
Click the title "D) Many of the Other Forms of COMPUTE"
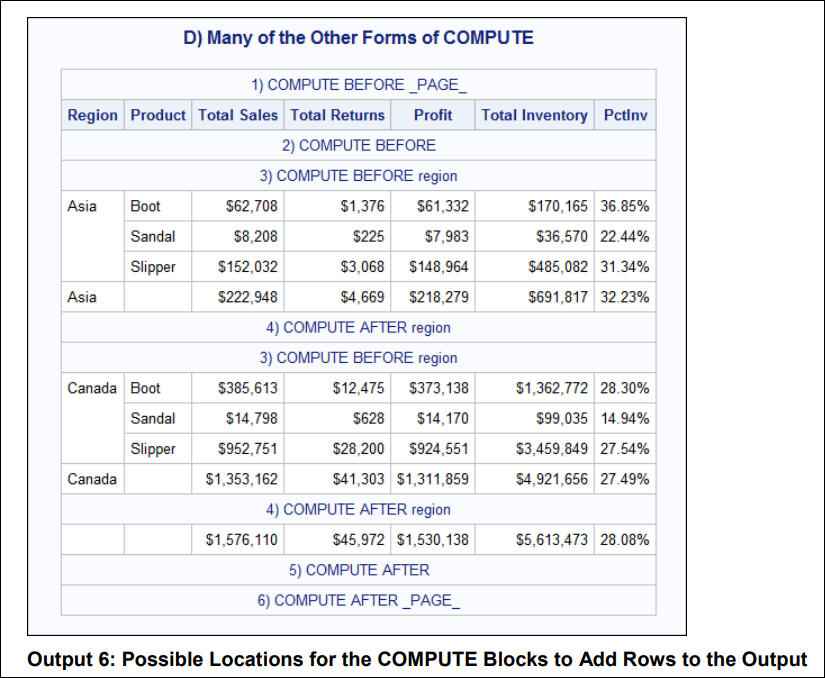click(x=358, y=38)
